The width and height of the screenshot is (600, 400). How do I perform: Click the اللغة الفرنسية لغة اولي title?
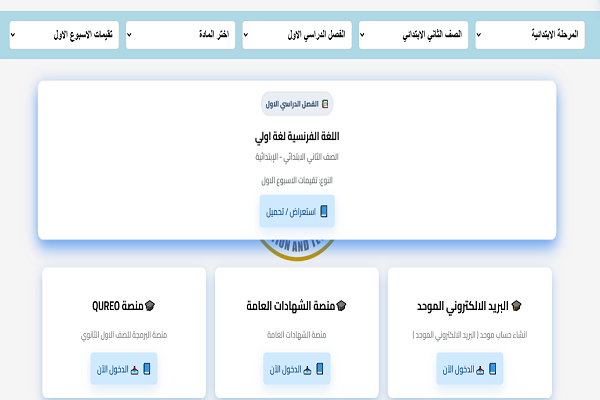coord(297,136)
